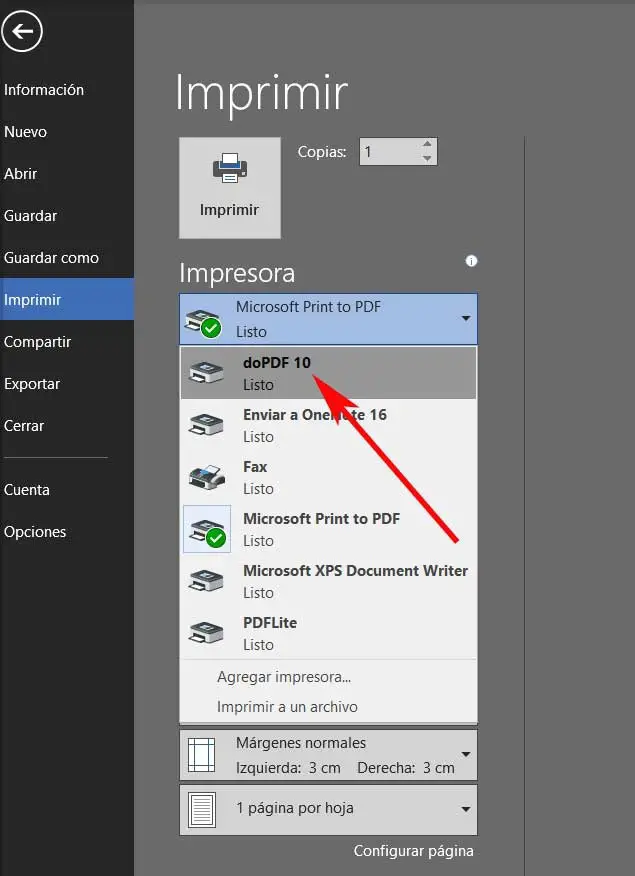This screenshot has height=876, width=635.
Task: Select the doPDF 10 printer icon
Action: coord(207,372)
